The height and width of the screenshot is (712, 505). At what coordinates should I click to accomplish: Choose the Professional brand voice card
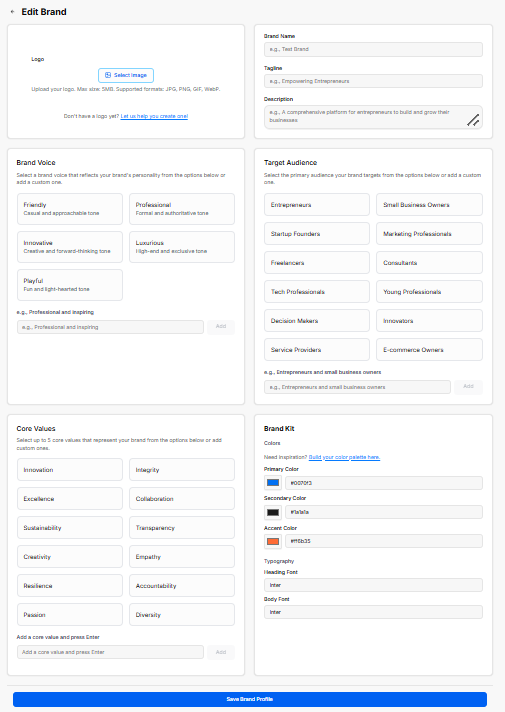(x=182, y=209)
